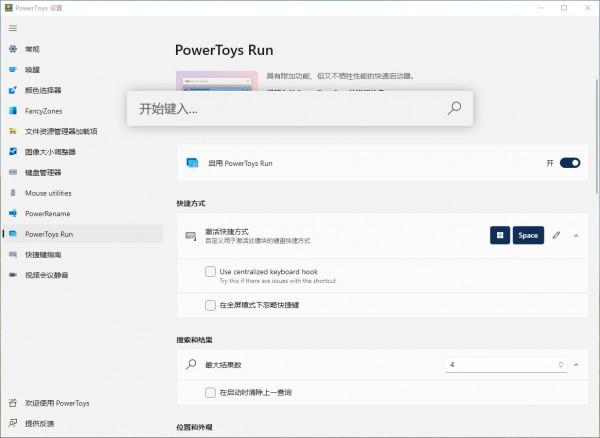Toggle the 启用 PowerToys Run switch off
Image resolution: width=600 pixels, height=438 pixels.
[x=570, y=163]
